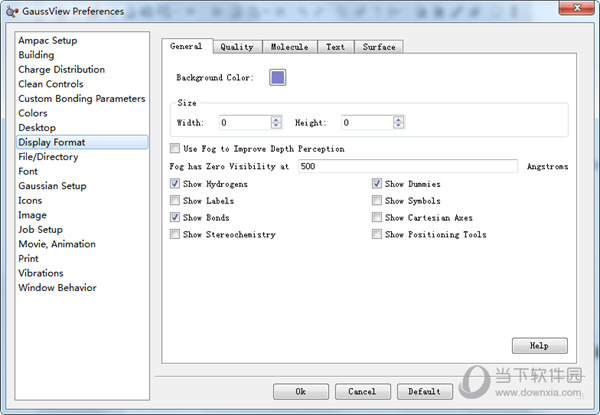Viewport: 600px width, 415px height.
Task: Uncheck Show Hydrogens
Action: [175, 184]
